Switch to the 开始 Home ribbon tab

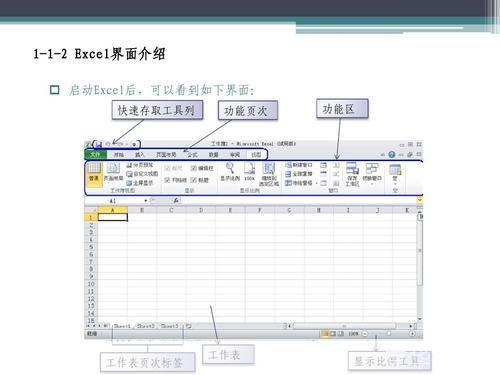[x=118, y=155]
